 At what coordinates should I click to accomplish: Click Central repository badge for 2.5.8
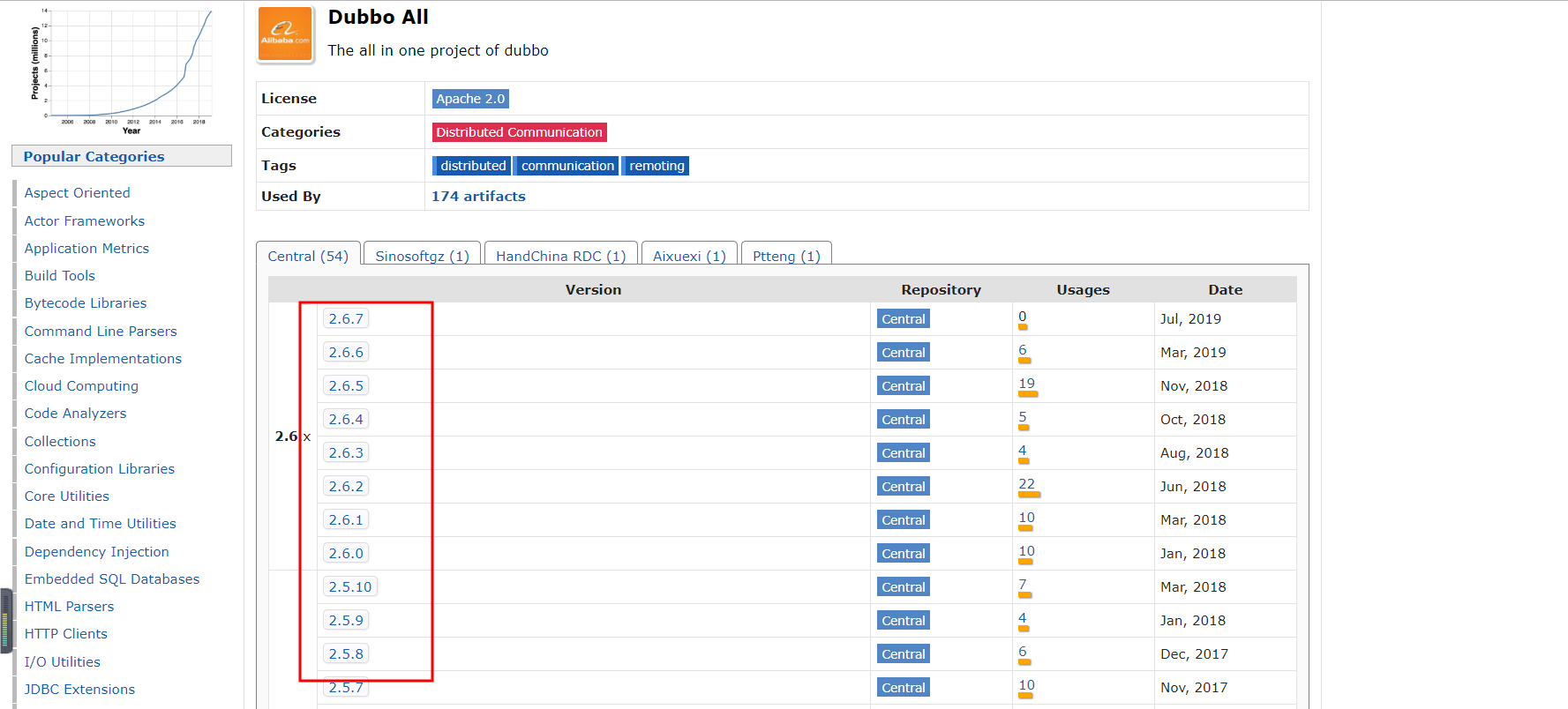[x=904, y=654]
